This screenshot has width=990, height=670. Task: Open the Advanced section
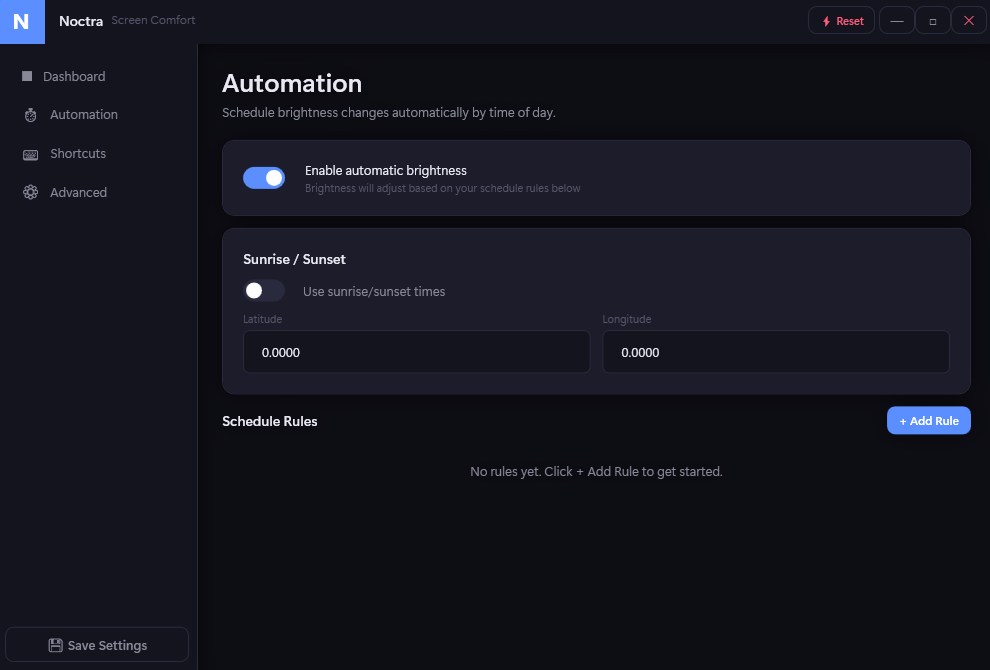coord(78,192)
